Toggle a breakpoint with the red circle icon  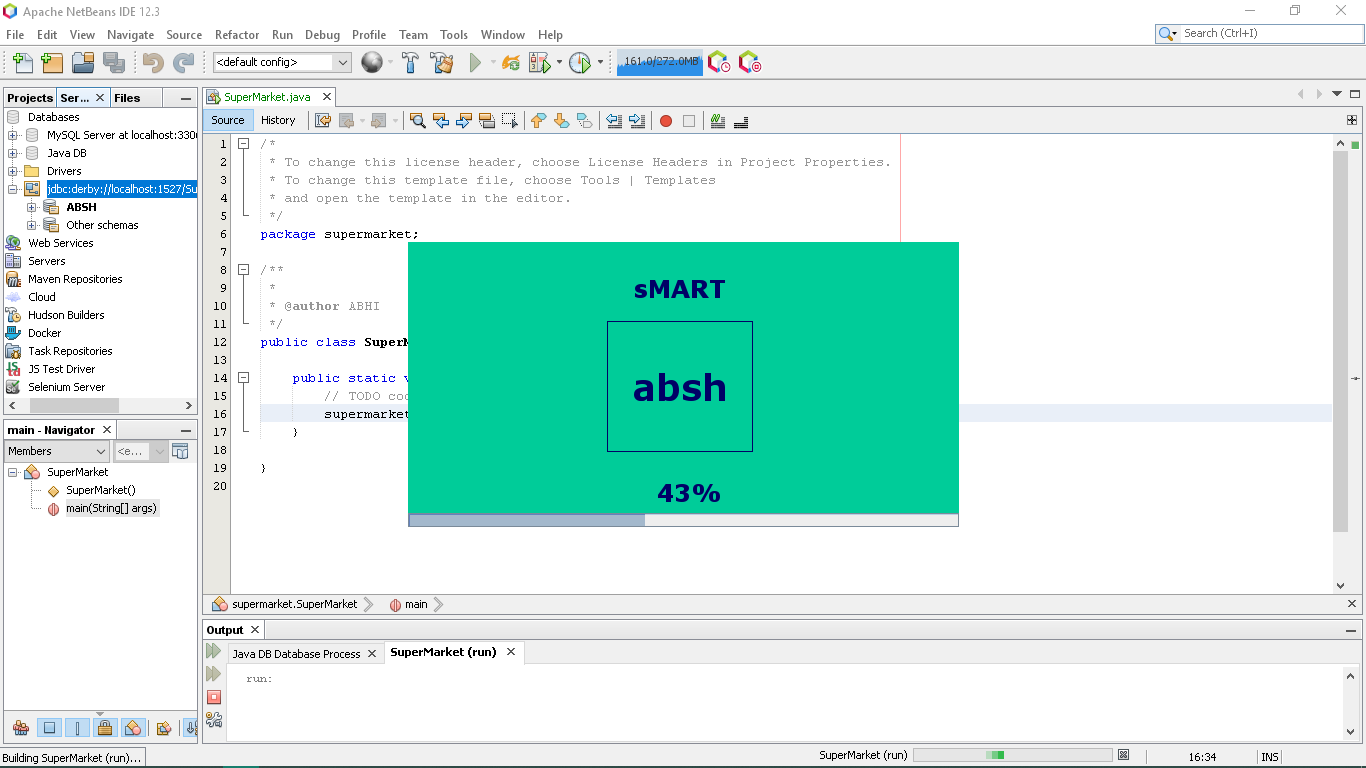click(668, 120)
